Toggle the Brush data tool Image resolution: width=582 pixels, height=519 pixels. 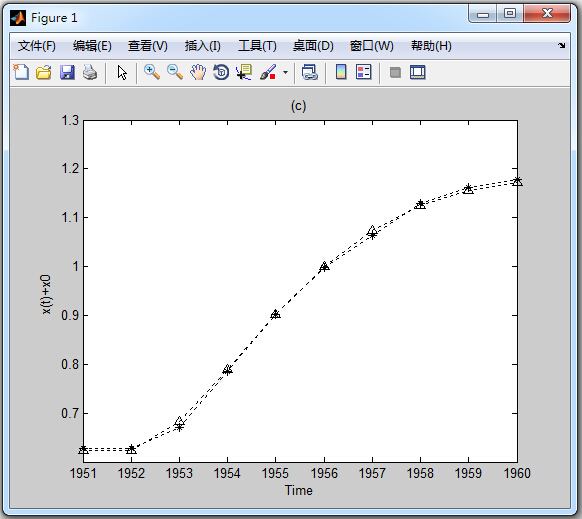[x=268, y=72]
